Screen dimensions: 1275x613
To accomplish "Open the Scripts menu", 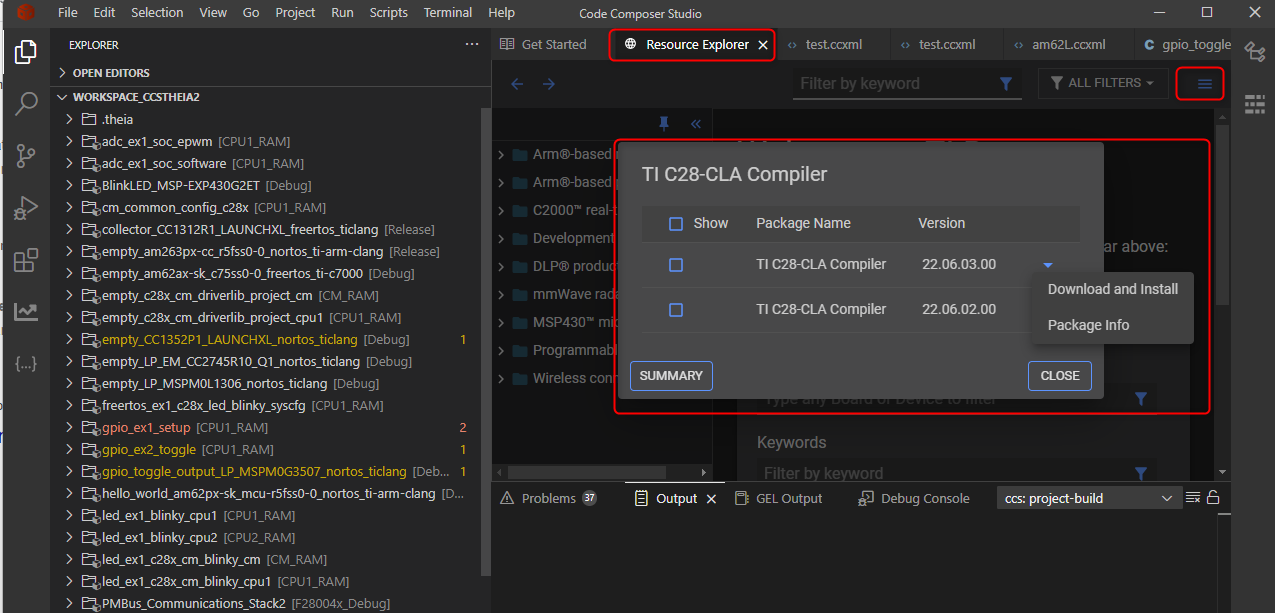I will [x=388, y=13].
